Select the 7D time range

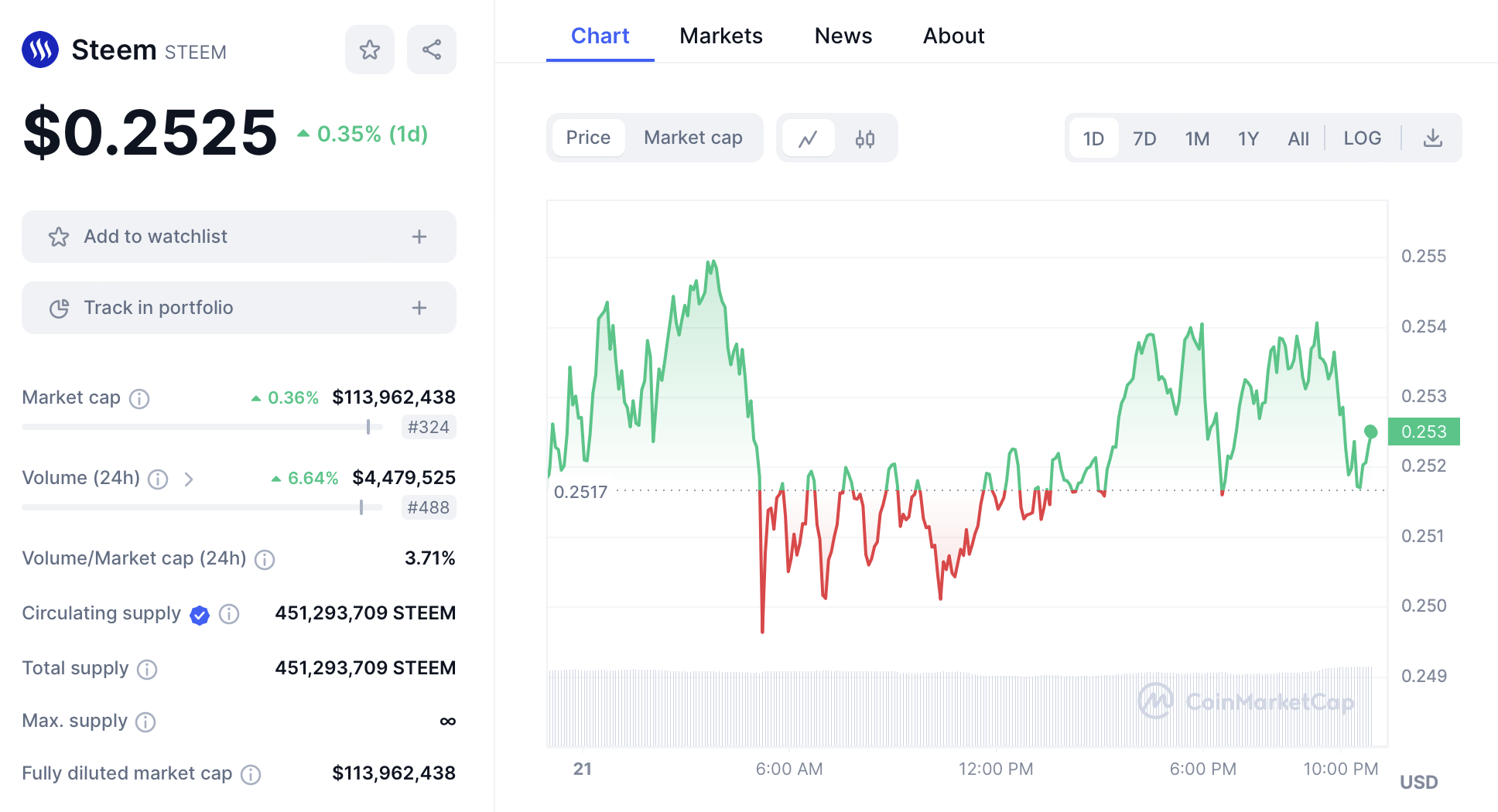1144,138
